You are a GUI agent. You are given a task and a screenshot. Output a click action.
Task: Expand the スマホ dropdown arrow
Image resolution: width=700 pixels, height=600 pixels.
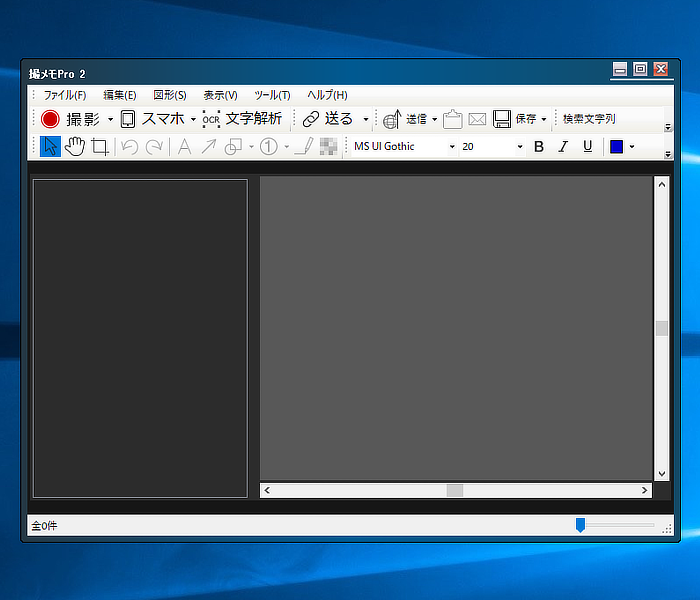193,119
